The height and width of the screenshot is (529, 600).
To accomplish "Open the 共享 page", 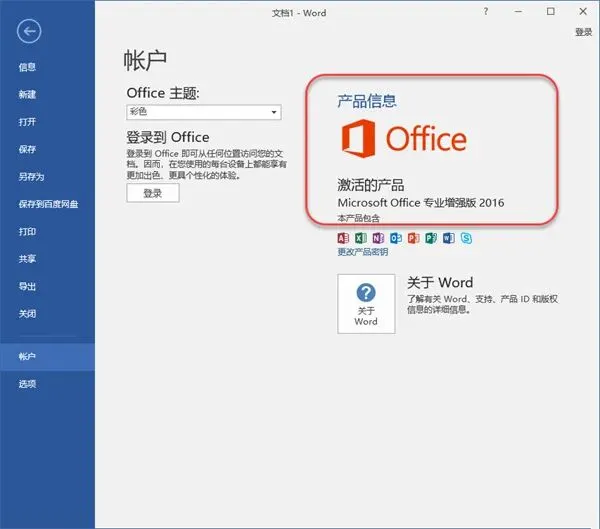I will 47,259.
